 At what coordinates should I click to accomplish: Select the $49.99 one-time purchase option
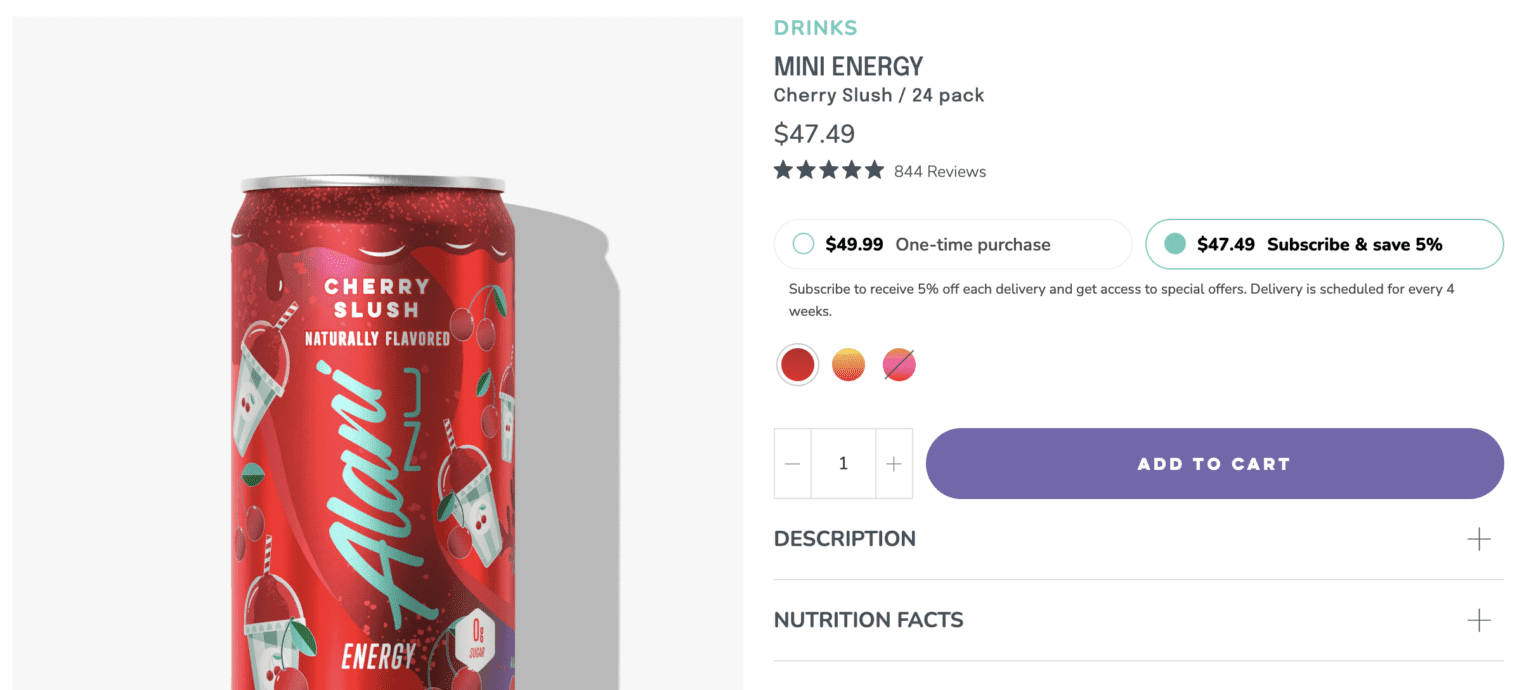pyautogui.click(x=952, y=244)
